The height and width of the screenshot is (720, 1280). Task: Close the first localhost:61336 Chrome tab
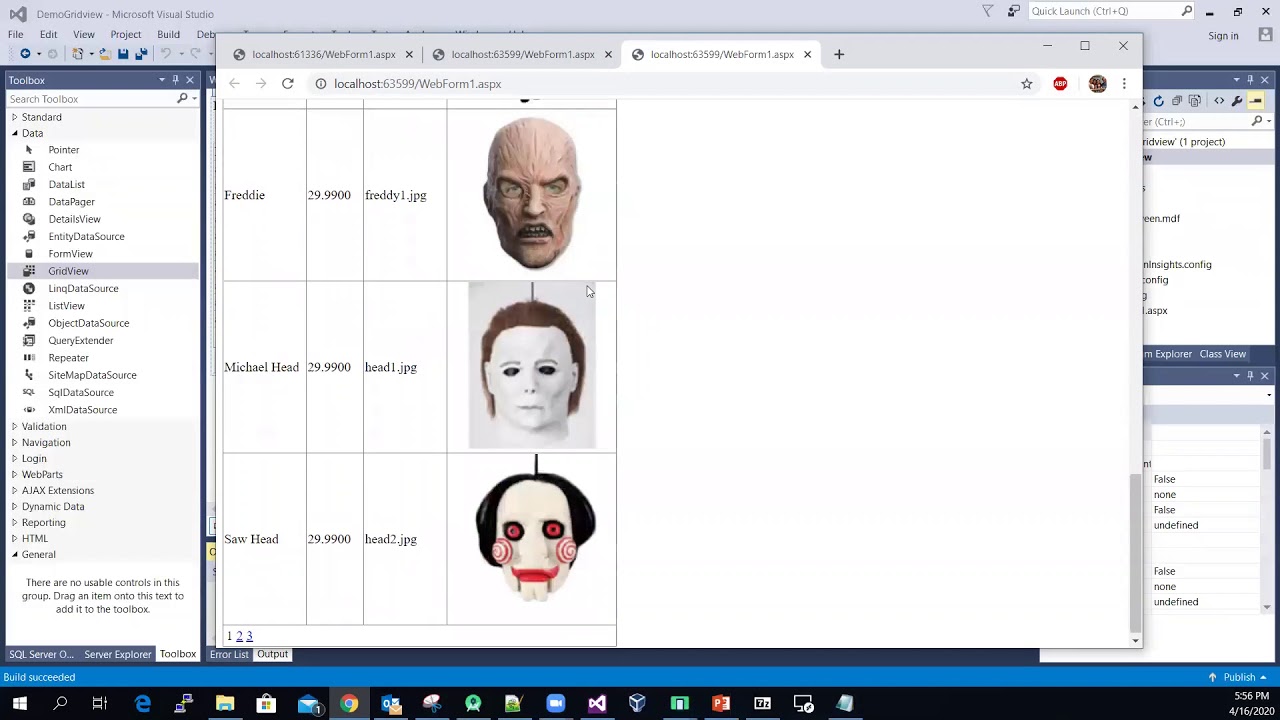(x=409, y=54)
